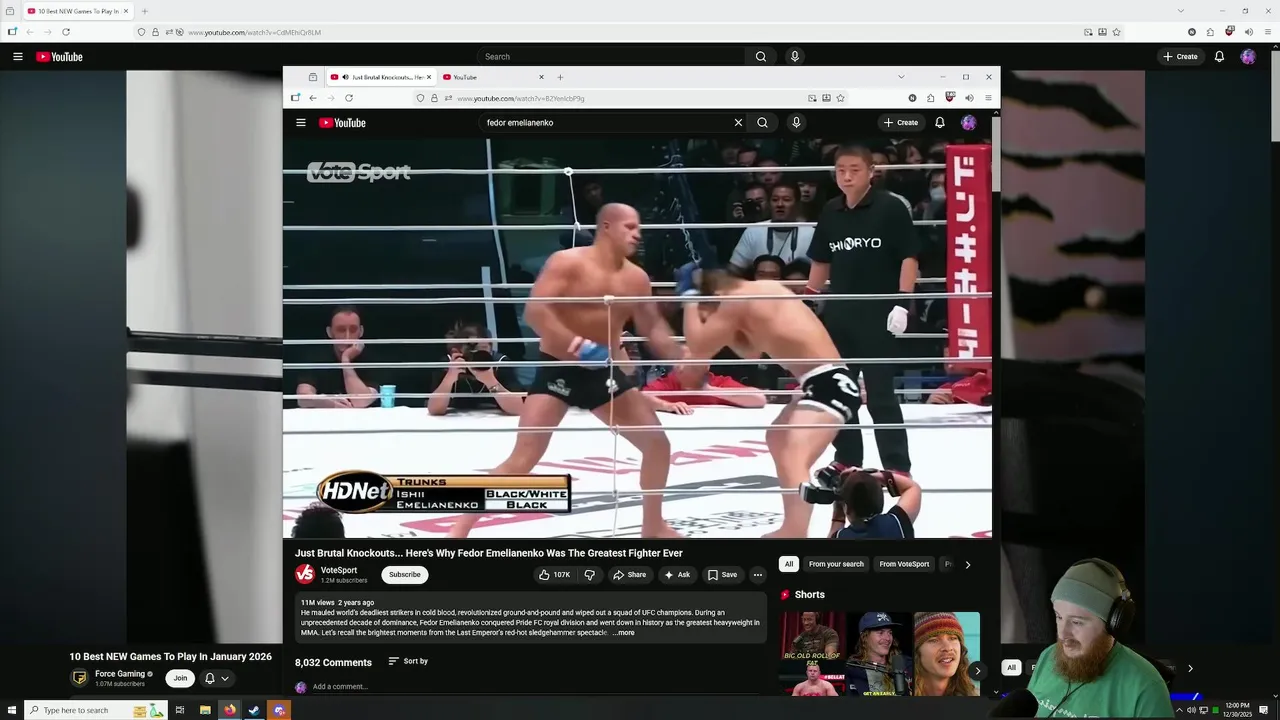Image resolution: width=1280 pixels, height=720 pixels.
Task: Dislike the Fedor Emelianenko video
Action: [589, 575]
